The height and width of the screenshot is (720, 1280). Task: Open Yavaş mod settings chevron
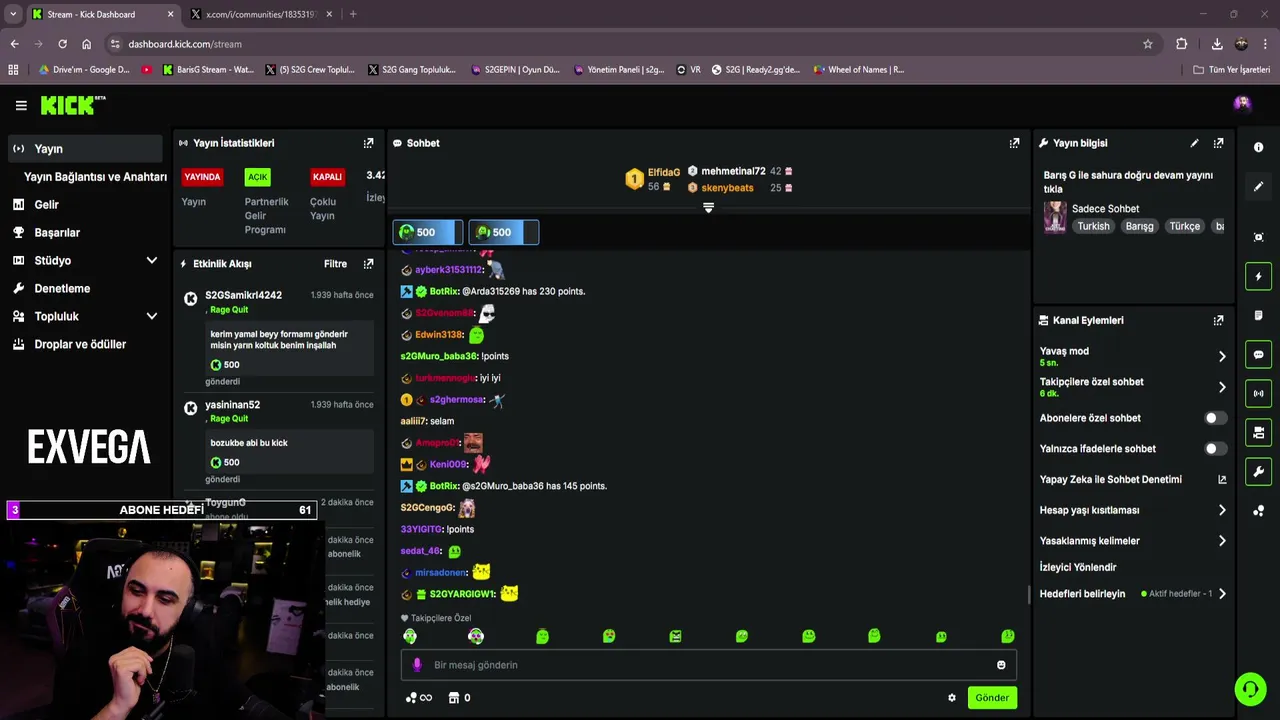pyautogui.click(x=1222, y=356)
